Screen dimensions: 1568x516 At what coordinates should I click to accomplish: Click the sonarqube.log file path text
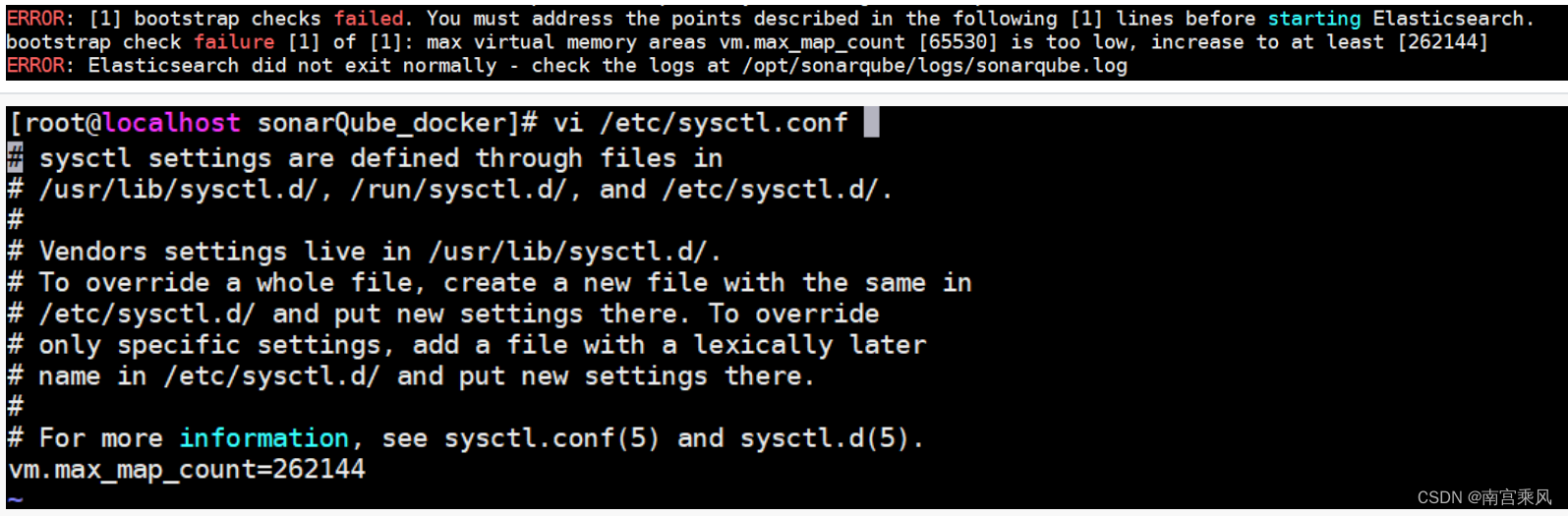click(x=935, y=66)
